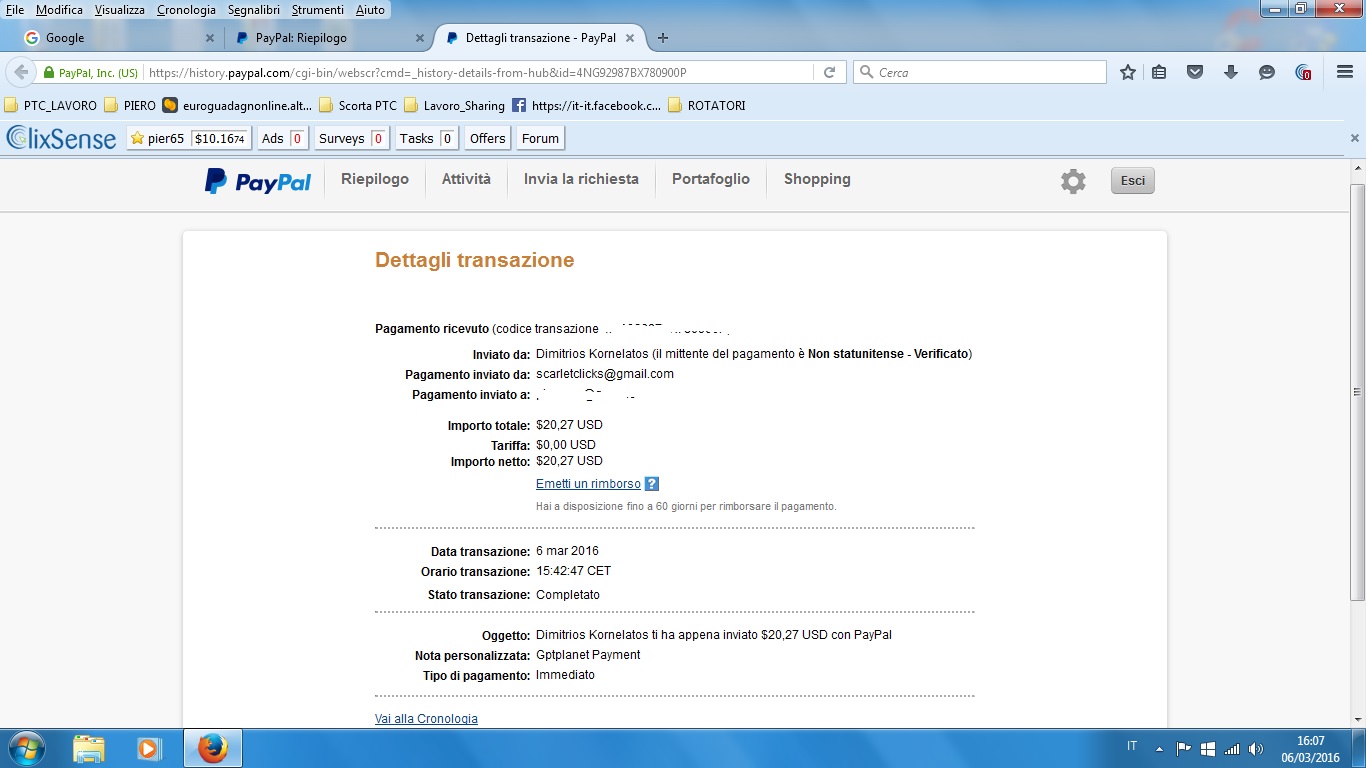Open the Visualizza menu
This screenshot has height=768, width=1366.
(x=120, y=9)
